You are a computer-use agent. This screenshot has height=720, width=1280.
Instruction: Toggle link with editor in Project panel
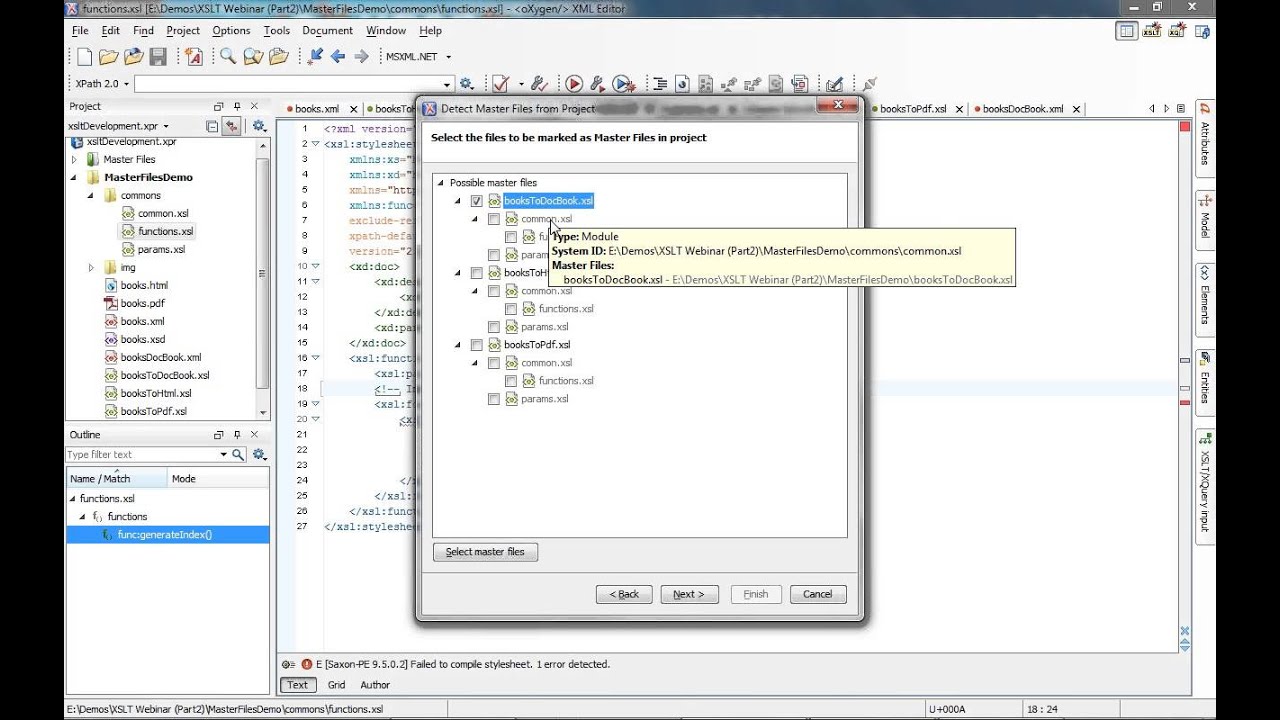point(231,126)
